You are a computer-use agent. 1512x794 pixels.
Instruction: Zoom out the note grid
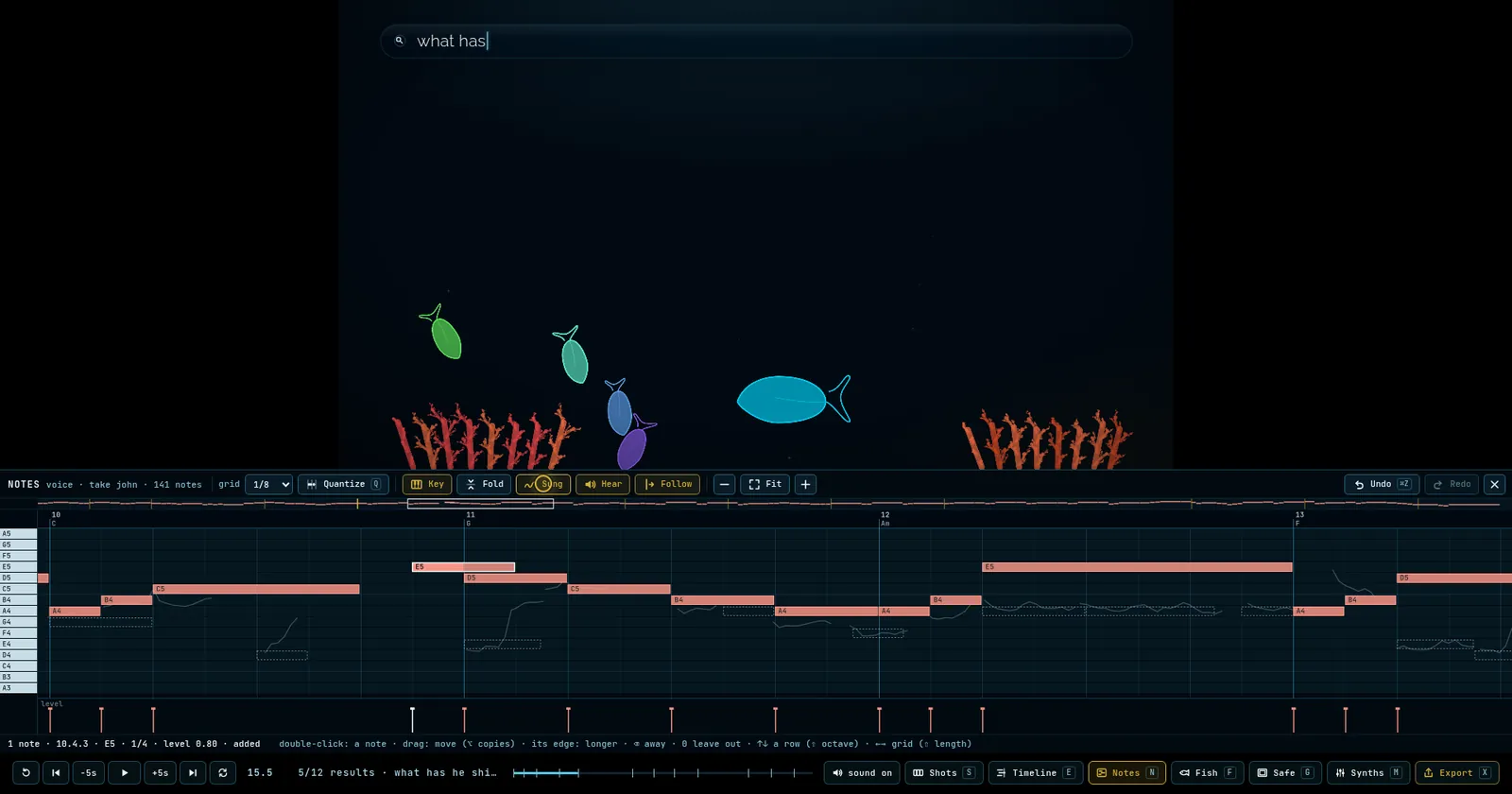tap(725, 484)
